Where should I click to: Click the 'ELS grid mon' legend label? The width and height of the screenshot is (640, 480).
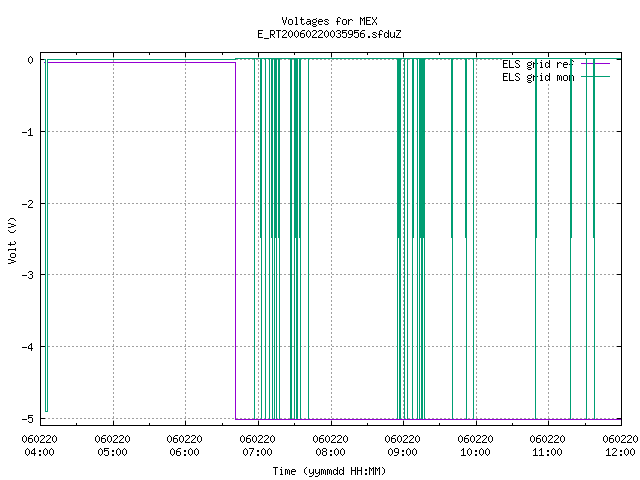(538, 77)
